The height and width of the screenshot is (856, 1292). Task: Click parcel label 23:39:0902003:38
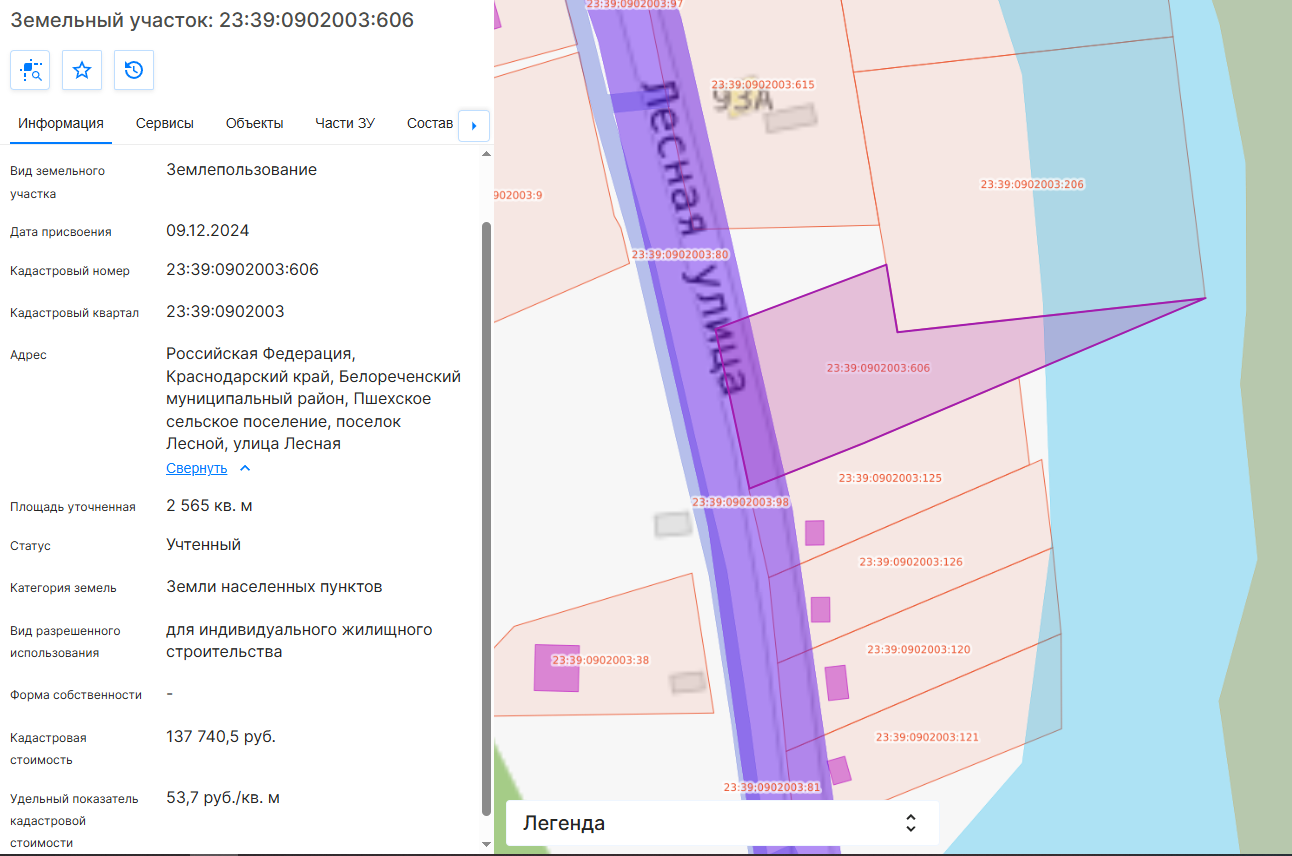click(x=601, y=660)
